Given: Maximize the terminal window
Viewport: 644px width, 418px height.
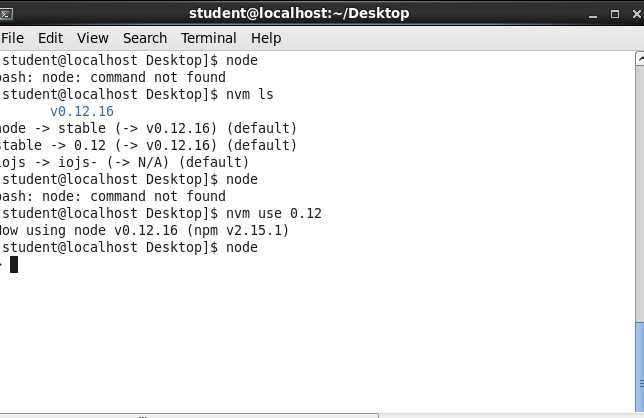Looking at the screenshot, I should 615,14.
